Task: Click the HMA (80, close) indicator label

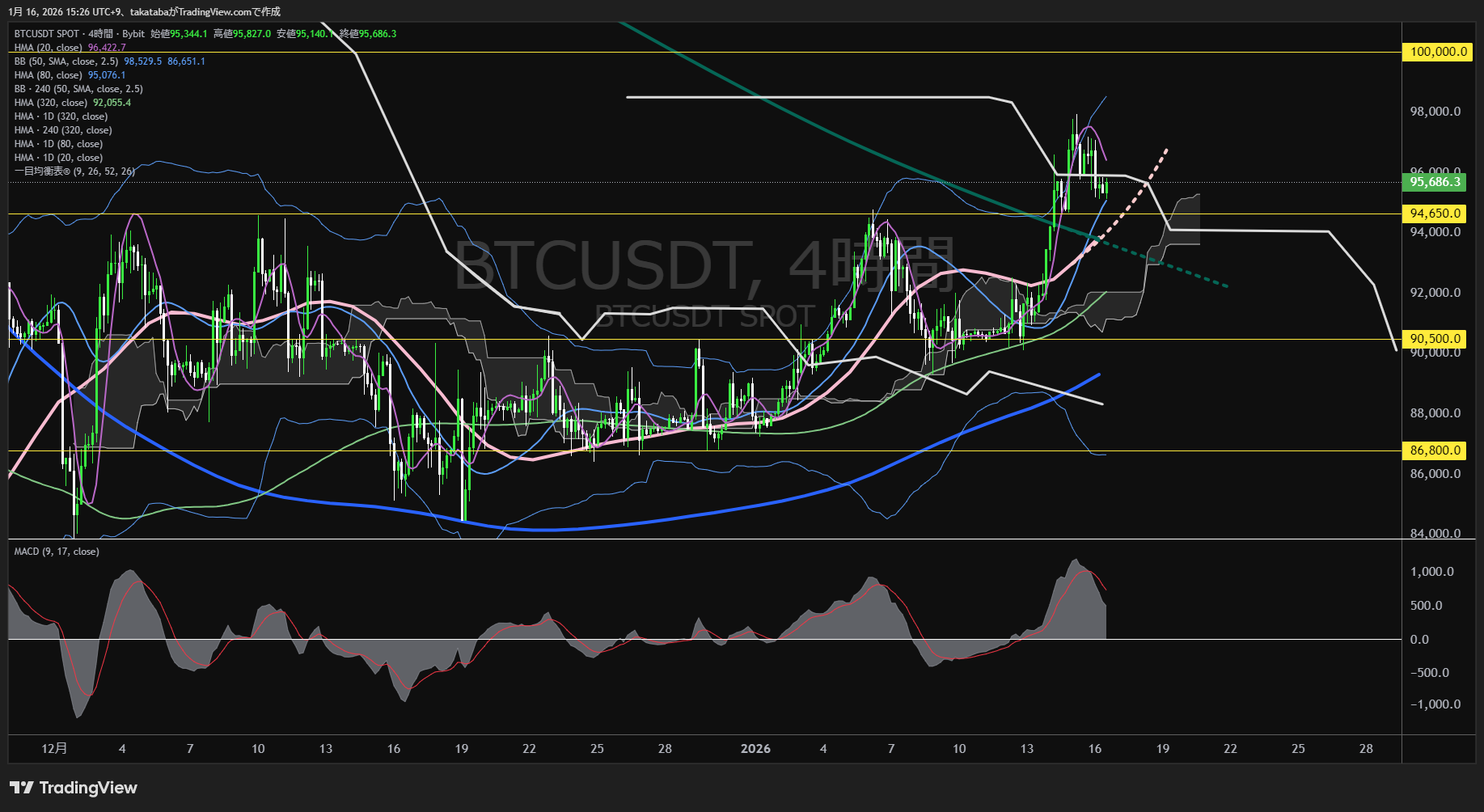Action: tap(48, 75)
